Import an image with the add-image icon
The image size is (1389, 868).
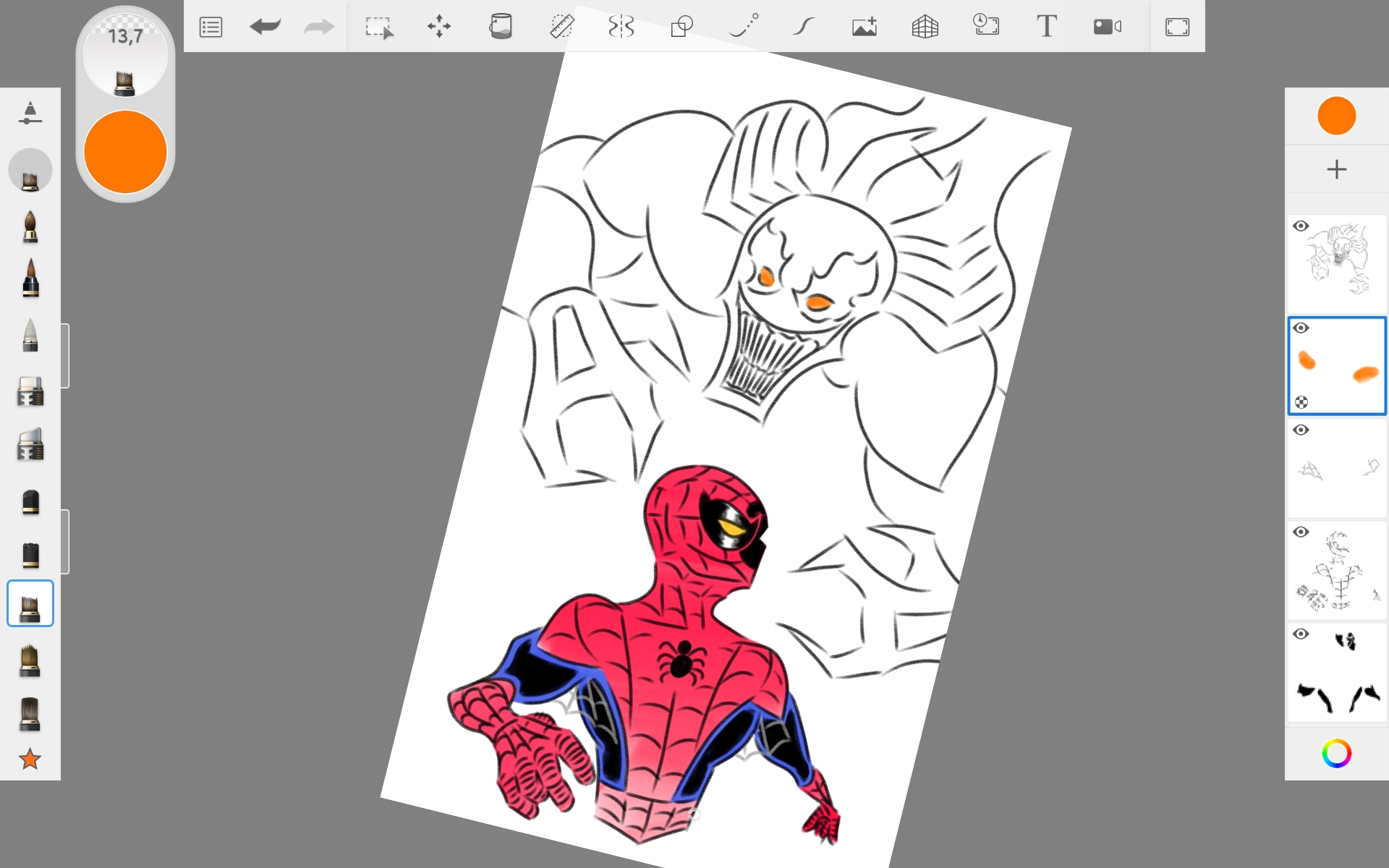pos(865,27)
